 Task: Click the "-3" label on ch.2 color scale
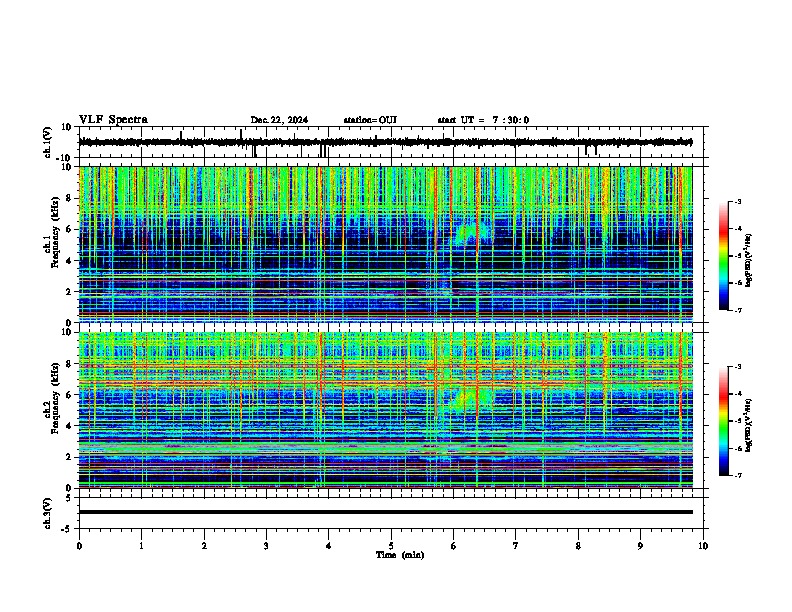[x=738, y=367]
